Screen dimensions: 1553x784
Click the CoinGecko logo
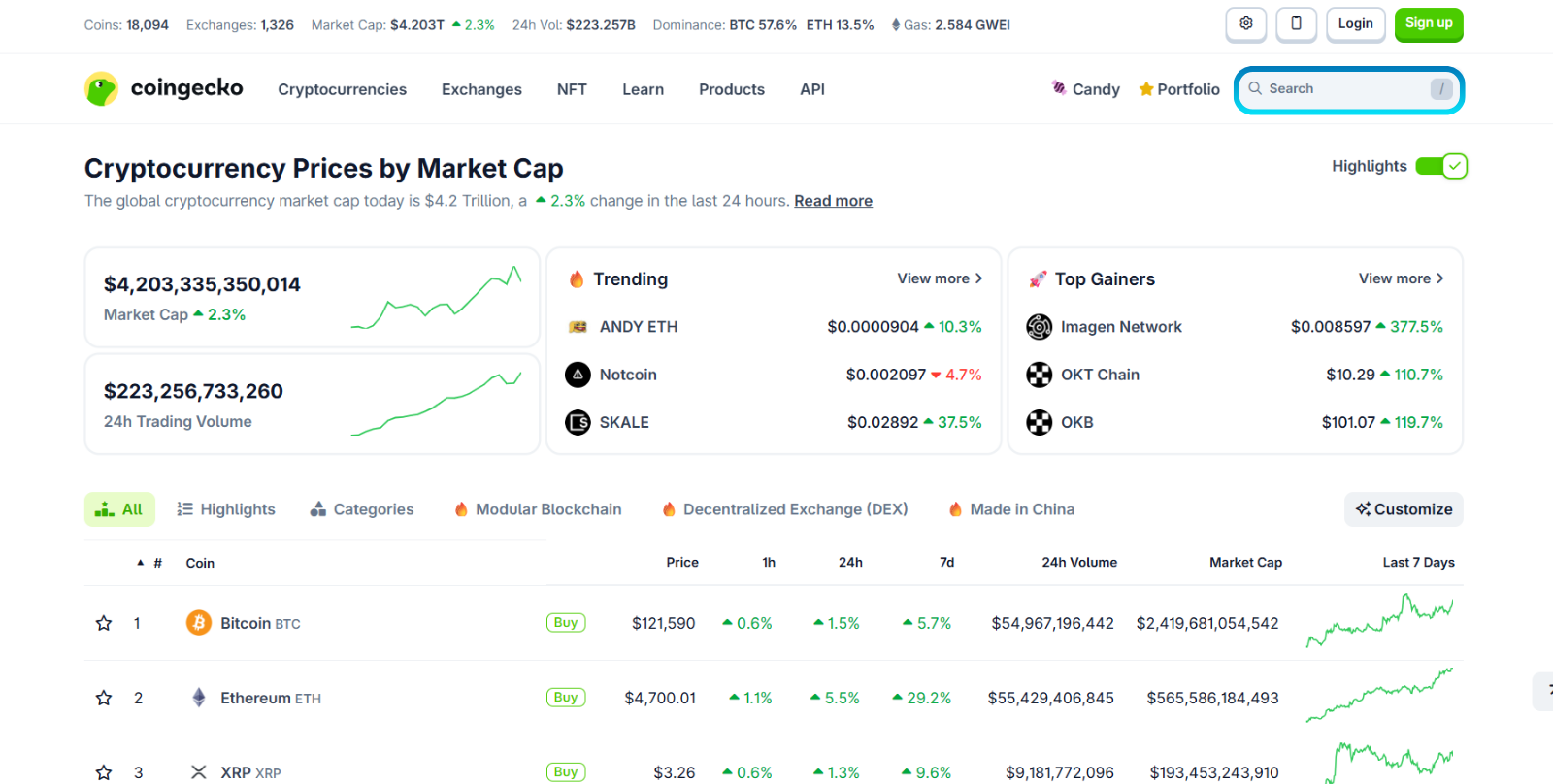[x=163, y=88]
